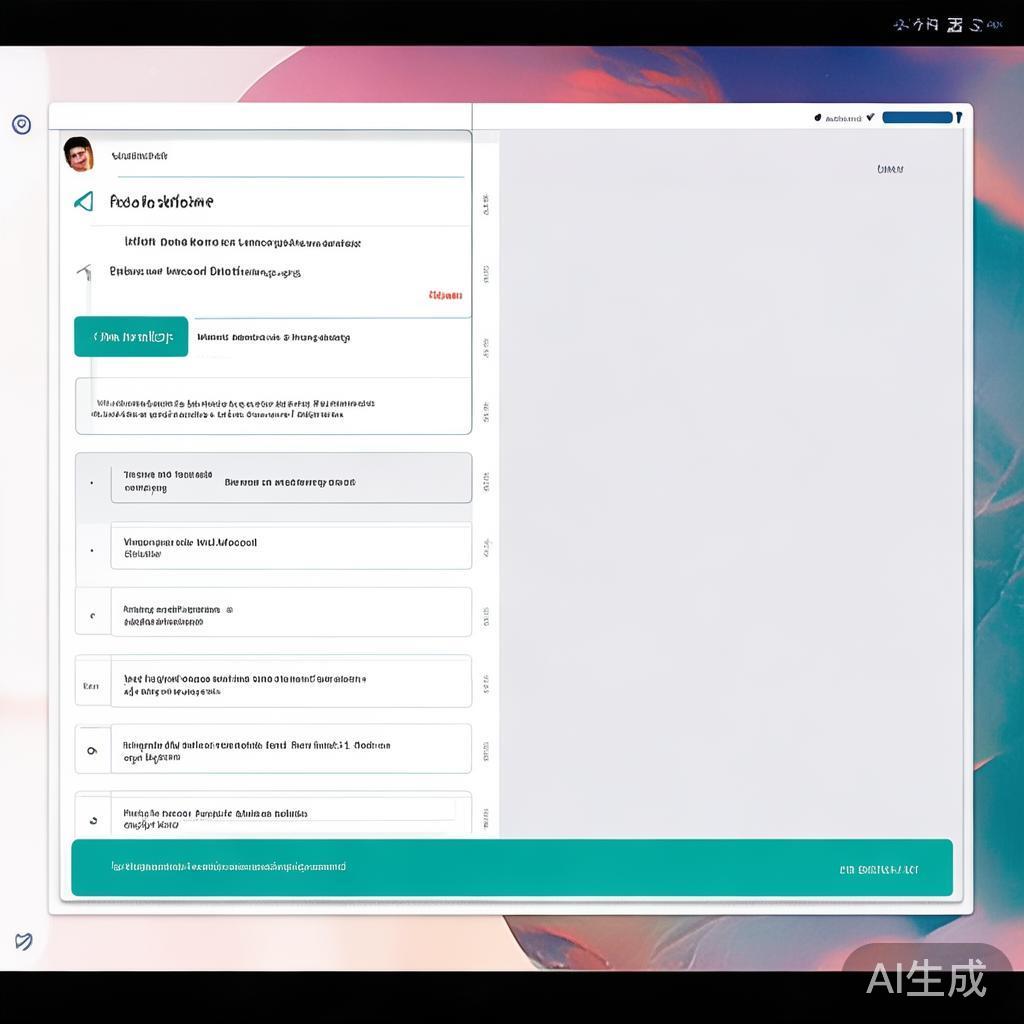Screen dimensions: 1024x1024
Task: Expand the third list row marker
Action: tap(92, 616)
